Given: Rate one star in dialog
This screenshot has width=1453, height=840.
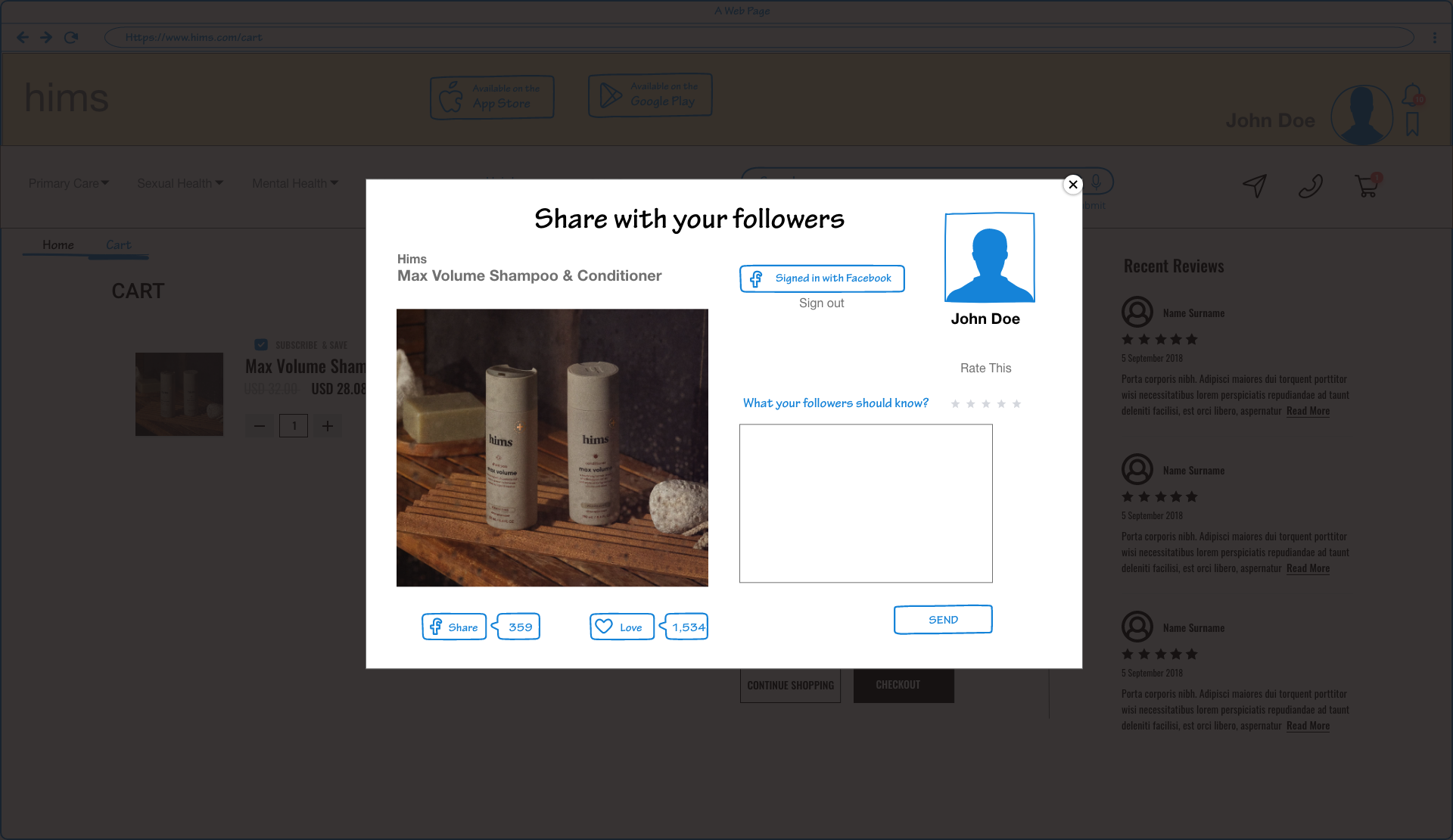Looking at the screenshot, I should [955, 404].
